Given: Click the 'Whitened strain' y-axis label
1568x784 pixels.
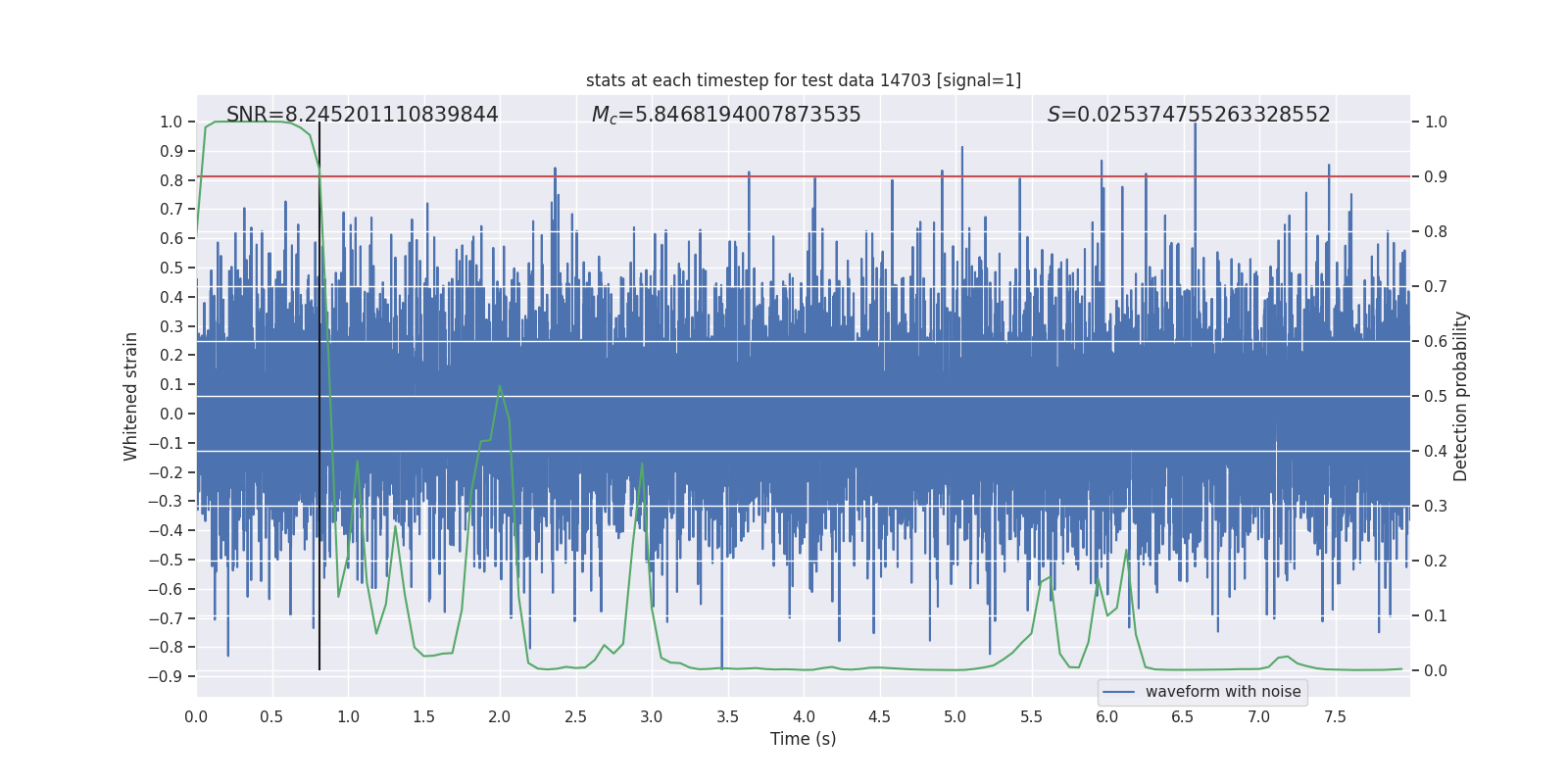Looking at the screenshot, I should coord(131,396).
